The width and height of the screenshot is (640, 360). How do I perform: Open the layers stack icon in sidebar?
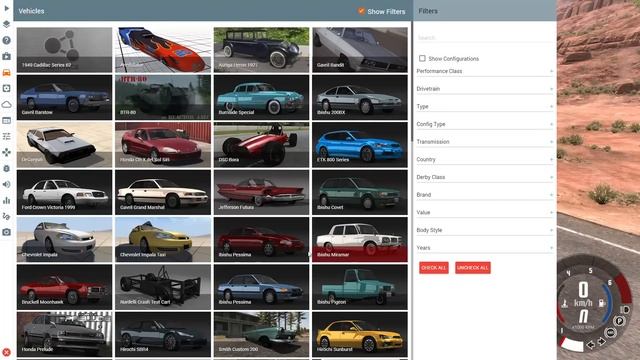point(7,24)
